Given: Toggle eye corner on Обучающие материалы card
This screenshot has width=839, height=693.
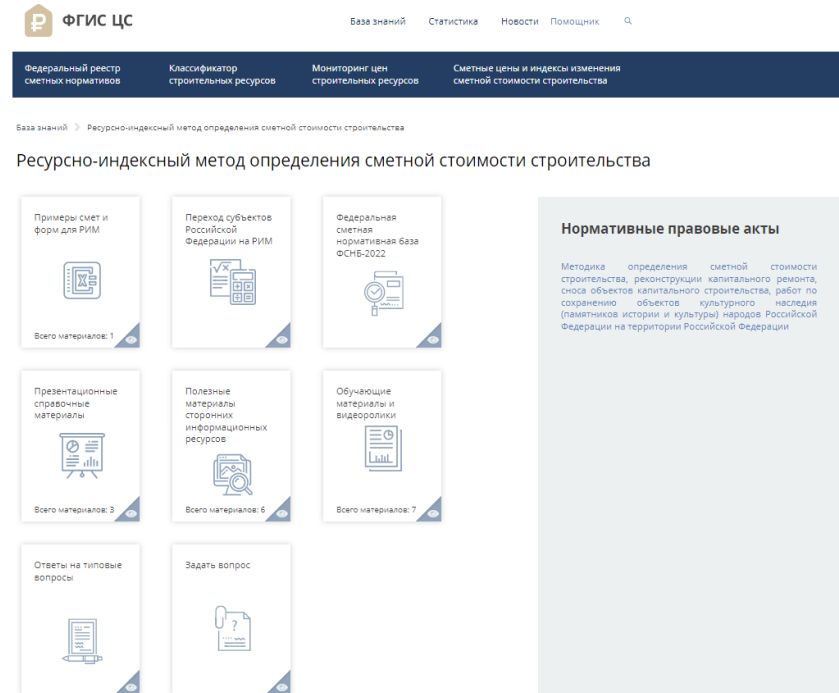Looking at the screenshot, I should coord(432,513).
